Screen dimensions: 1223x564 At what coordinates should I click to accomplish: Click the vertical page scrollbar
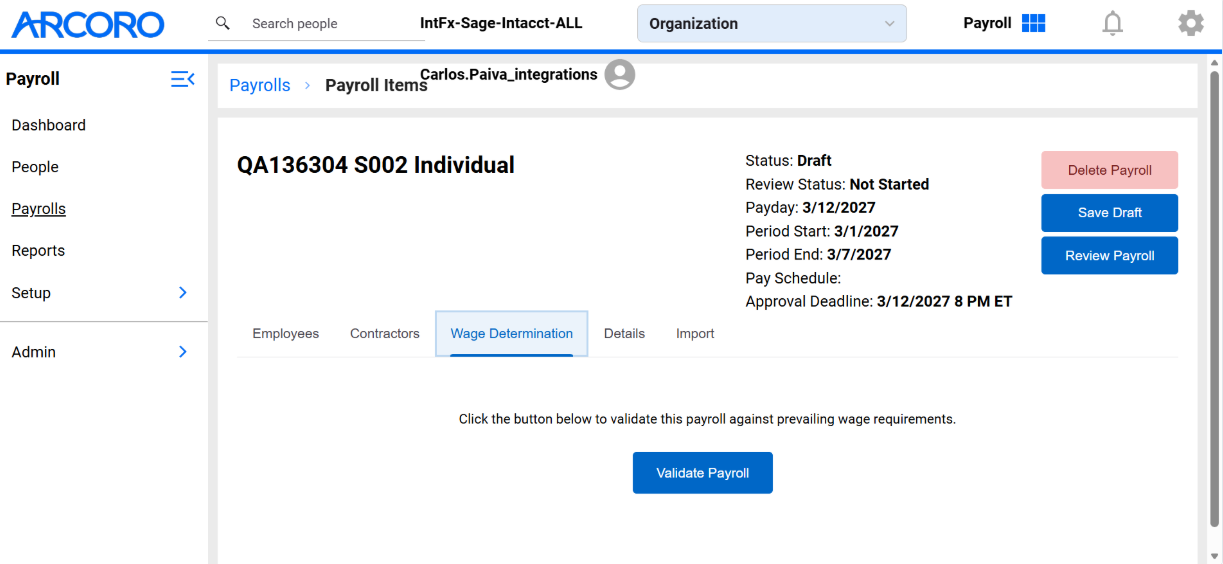coord(1215,300)
